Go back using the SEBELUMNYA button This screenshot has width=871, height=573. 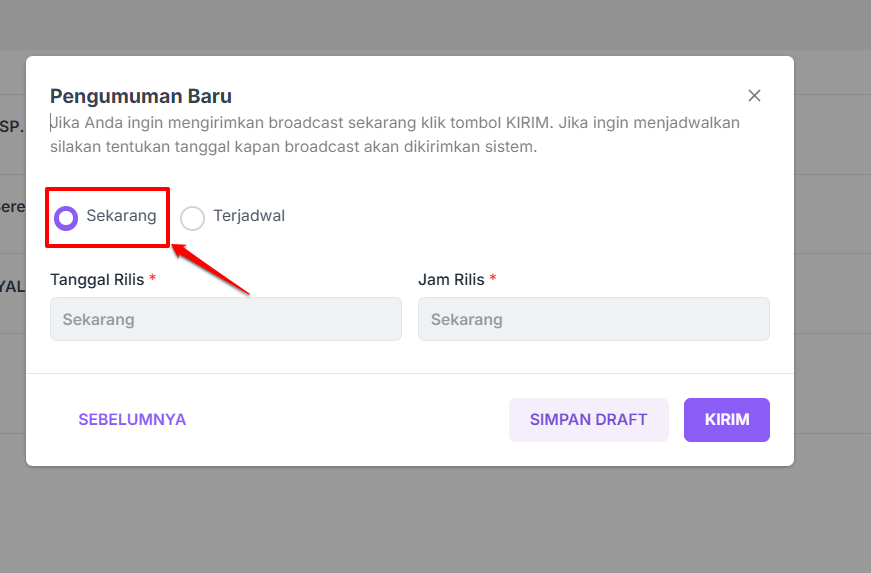point(132,420)
